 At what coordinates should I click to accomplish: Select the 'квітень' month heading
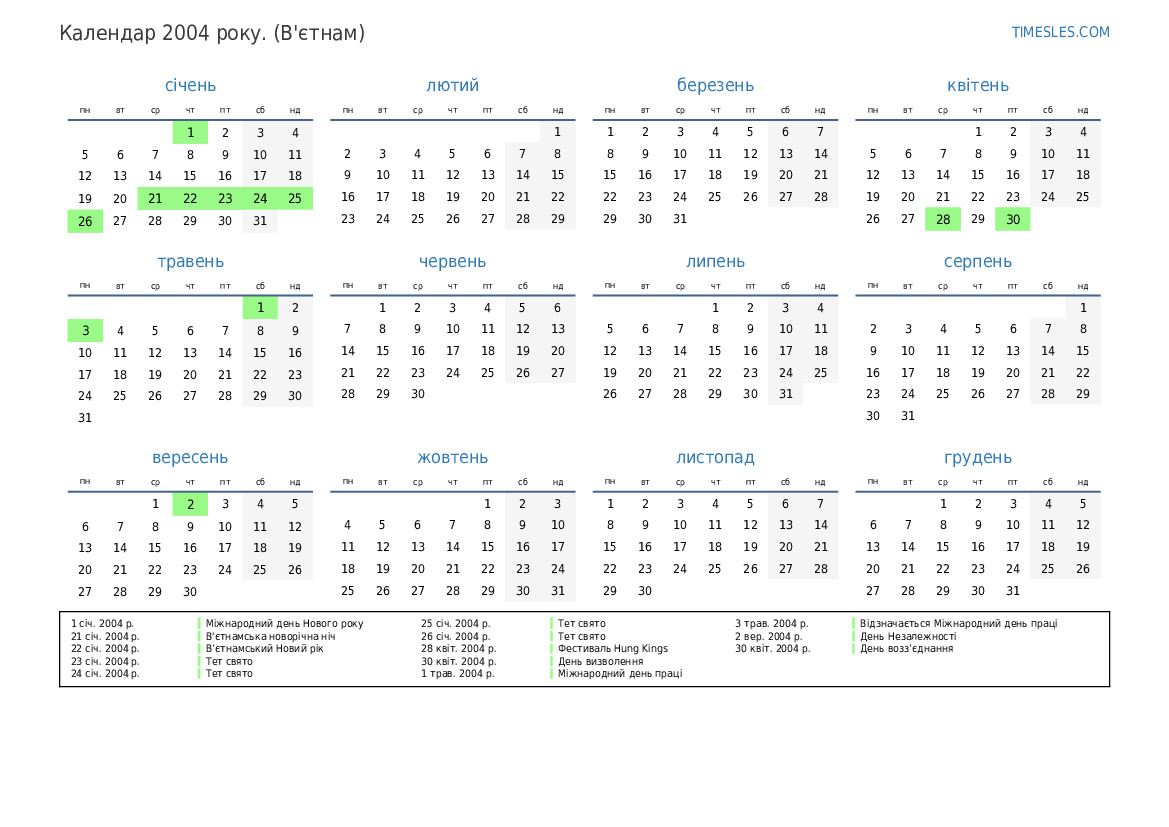pyautogui.click(x=977, y=85)
